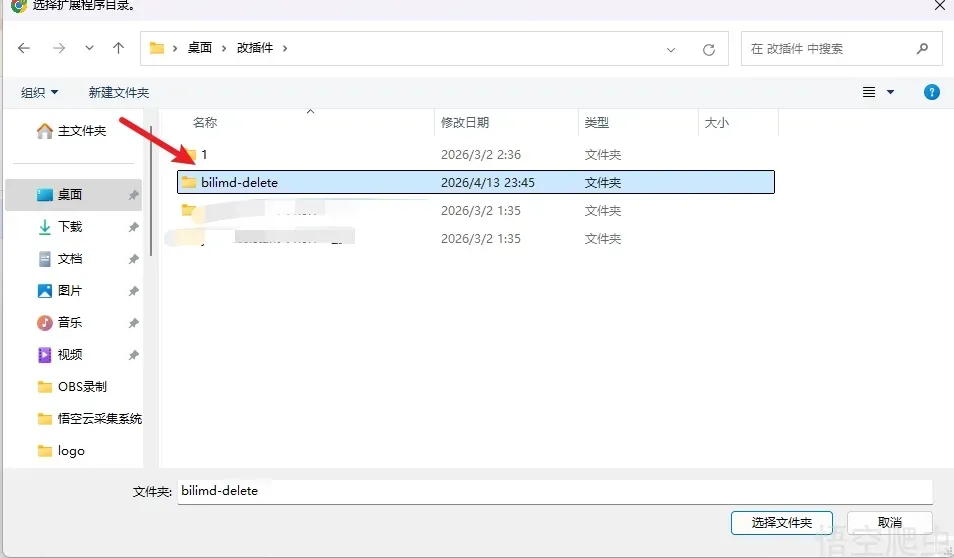Open the view options dropdown arrow
Viewport: 954px width, 558px height.
pos(890,92)
